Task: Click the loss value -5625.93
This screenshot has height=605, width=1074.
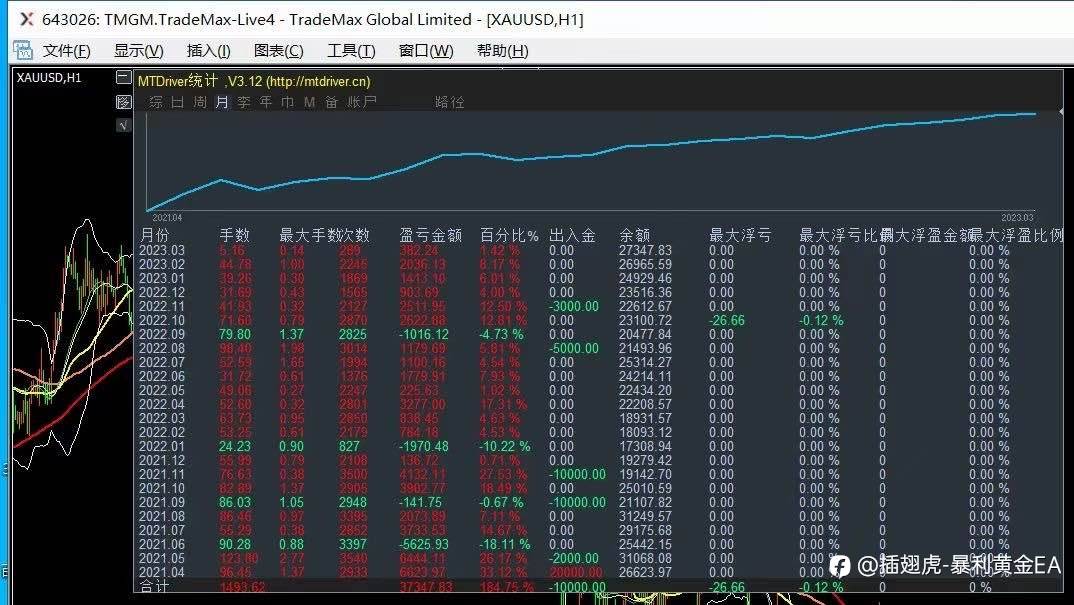Action: tap(425, 544)
